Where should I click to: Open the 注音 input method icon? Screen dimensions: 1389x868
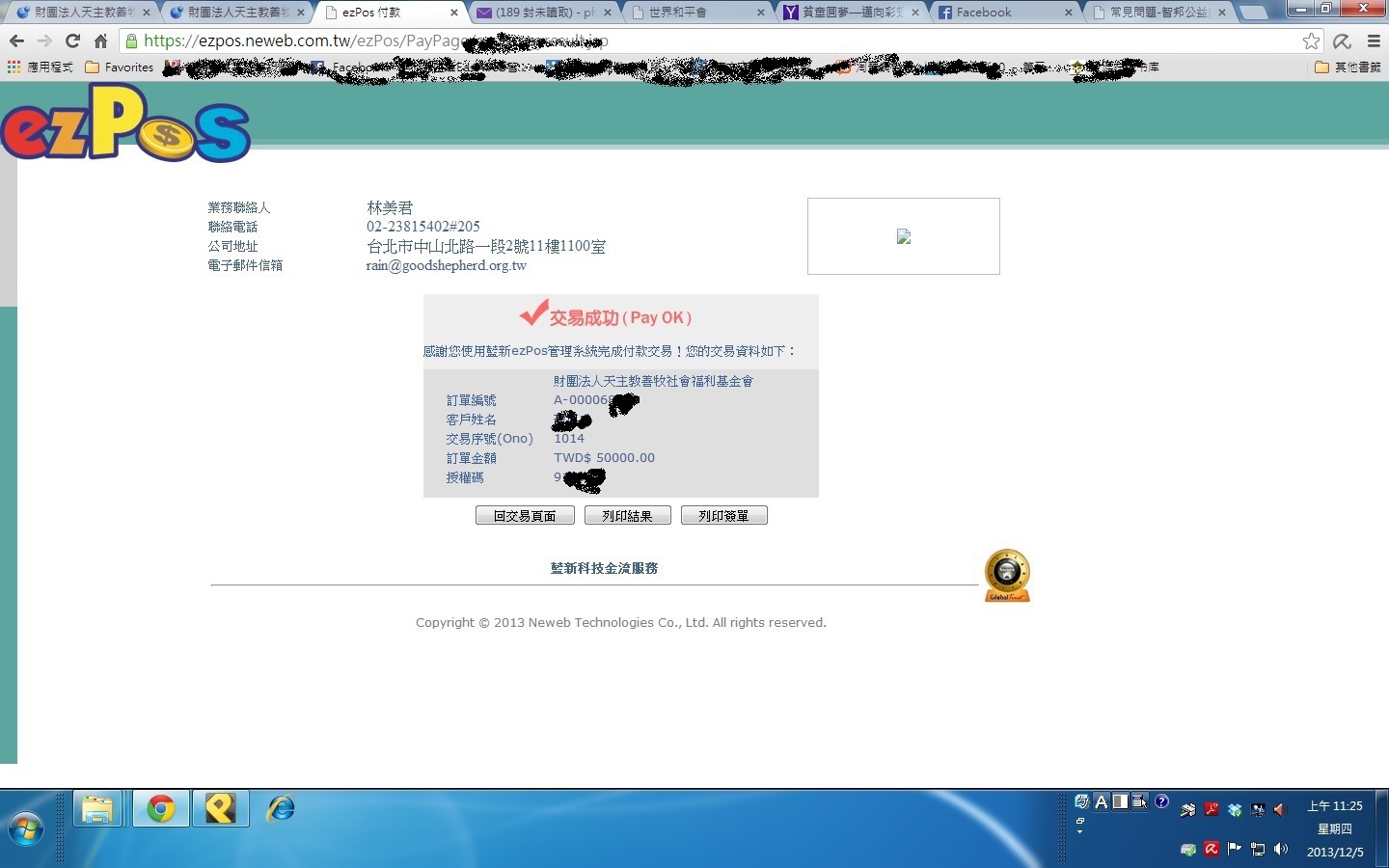(1081, 801)
